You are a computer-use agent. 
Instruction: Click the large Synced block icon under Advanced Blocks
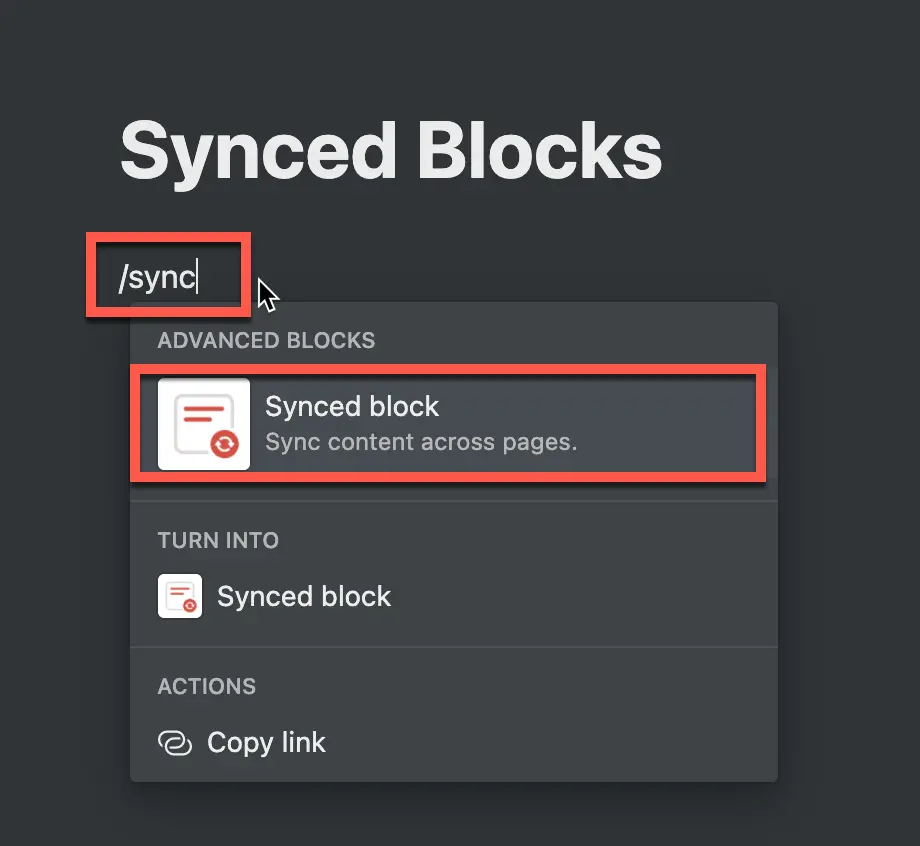coord(204,424)
